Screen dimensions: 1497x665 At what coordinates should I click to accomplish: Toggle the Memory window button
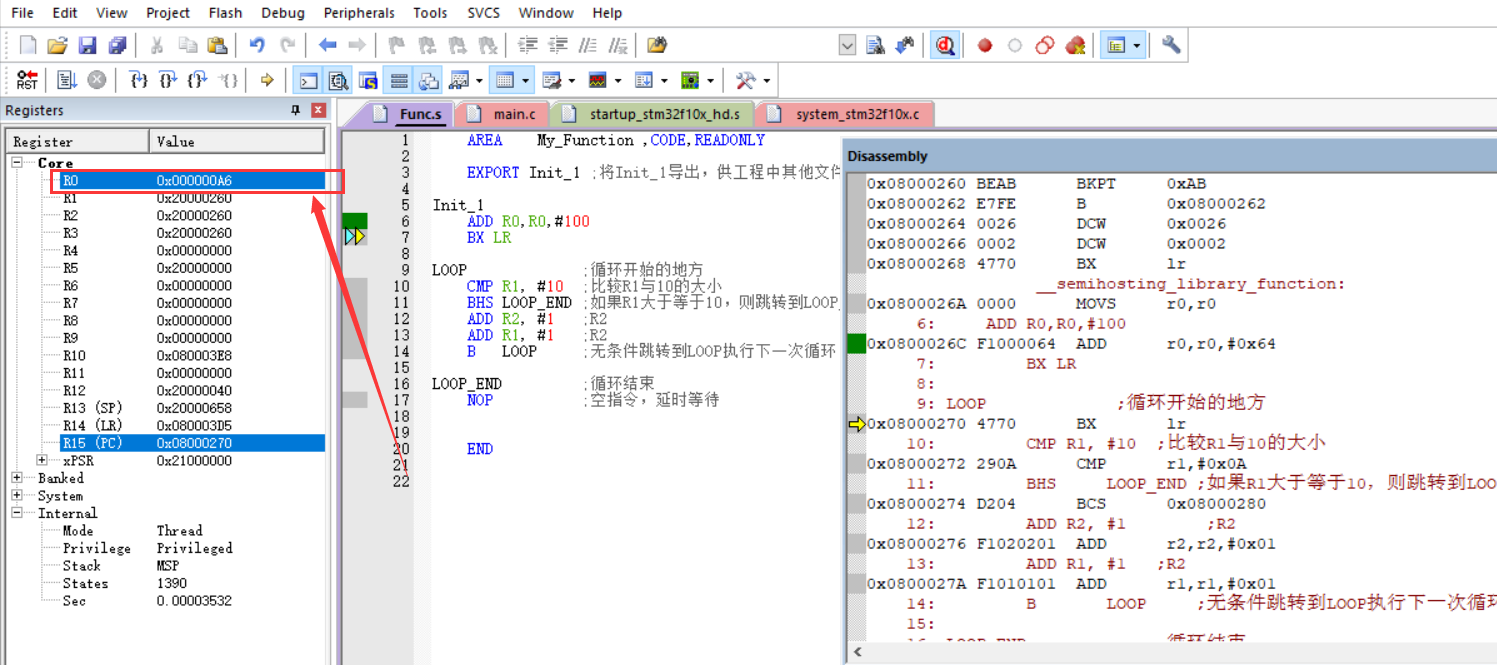click(505, 80)
